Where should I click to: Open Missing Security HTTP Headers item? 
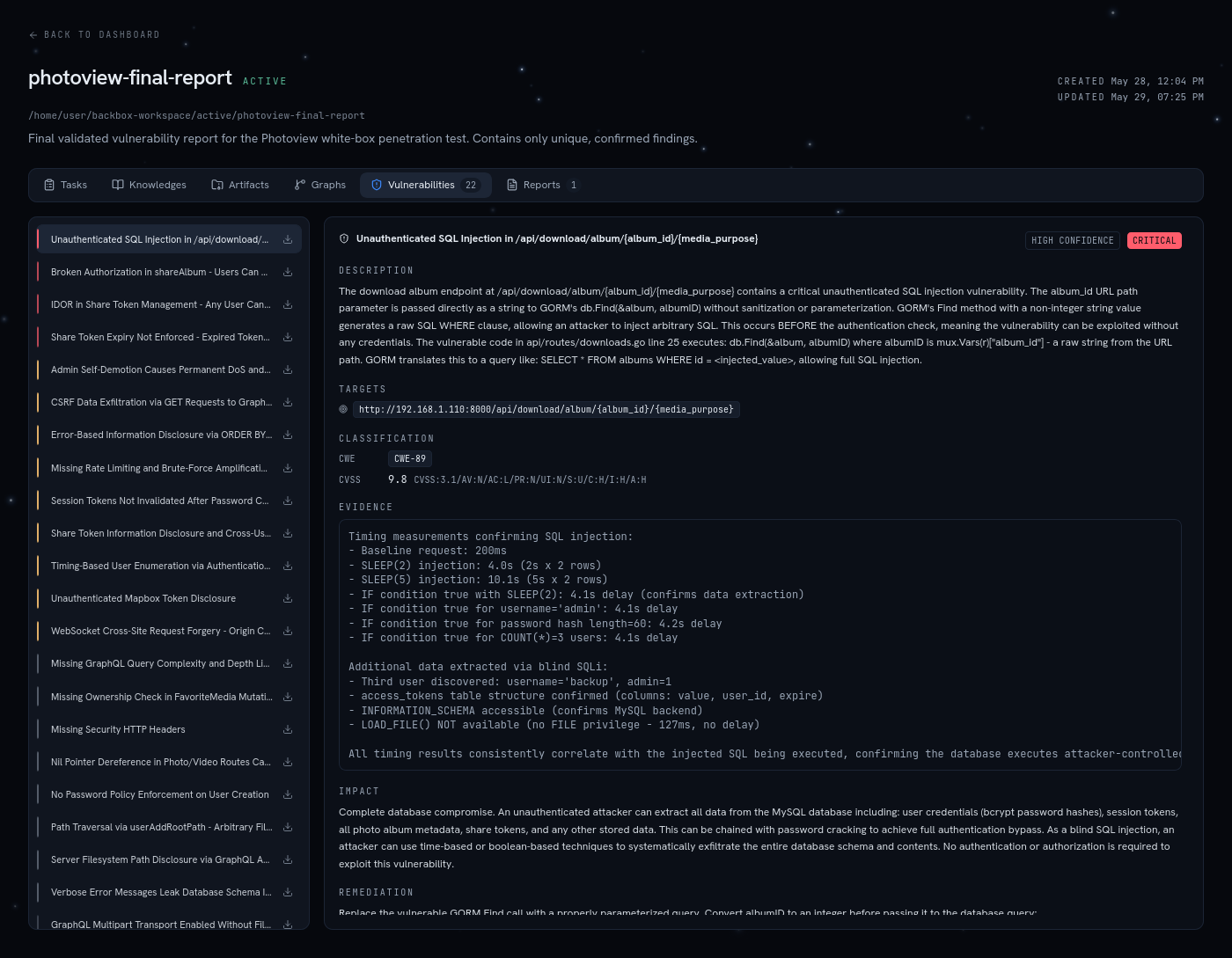point(169,729)
